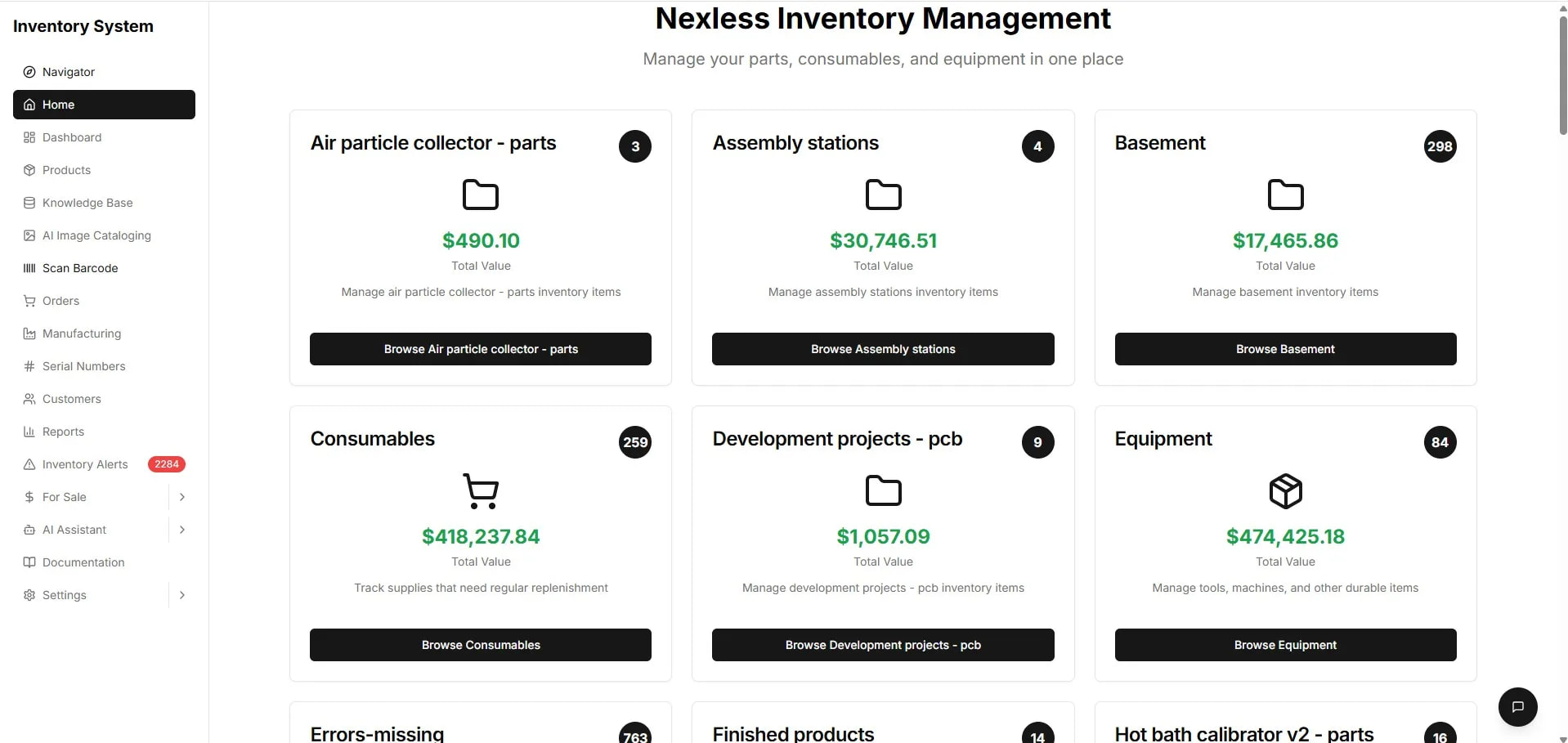Click the Scan Barcode icon
The height and width of the screenshot is (743, 1568).
[x=29, y=268]
